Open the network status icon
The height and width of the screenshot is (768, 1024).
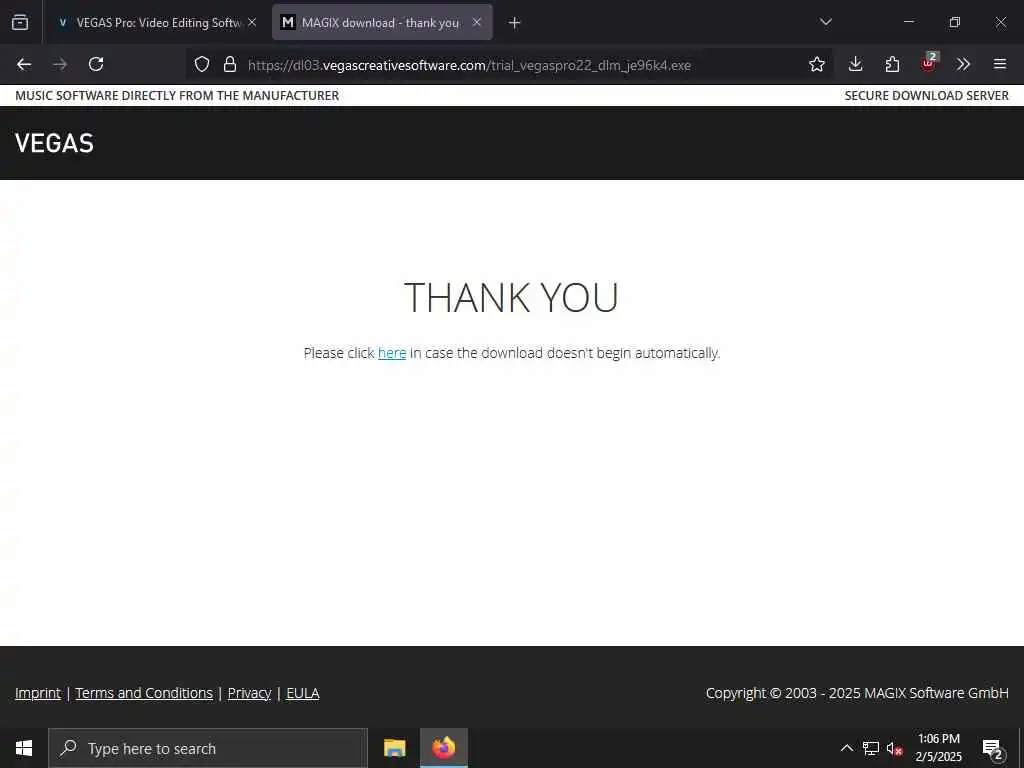[x=871, y=748]
